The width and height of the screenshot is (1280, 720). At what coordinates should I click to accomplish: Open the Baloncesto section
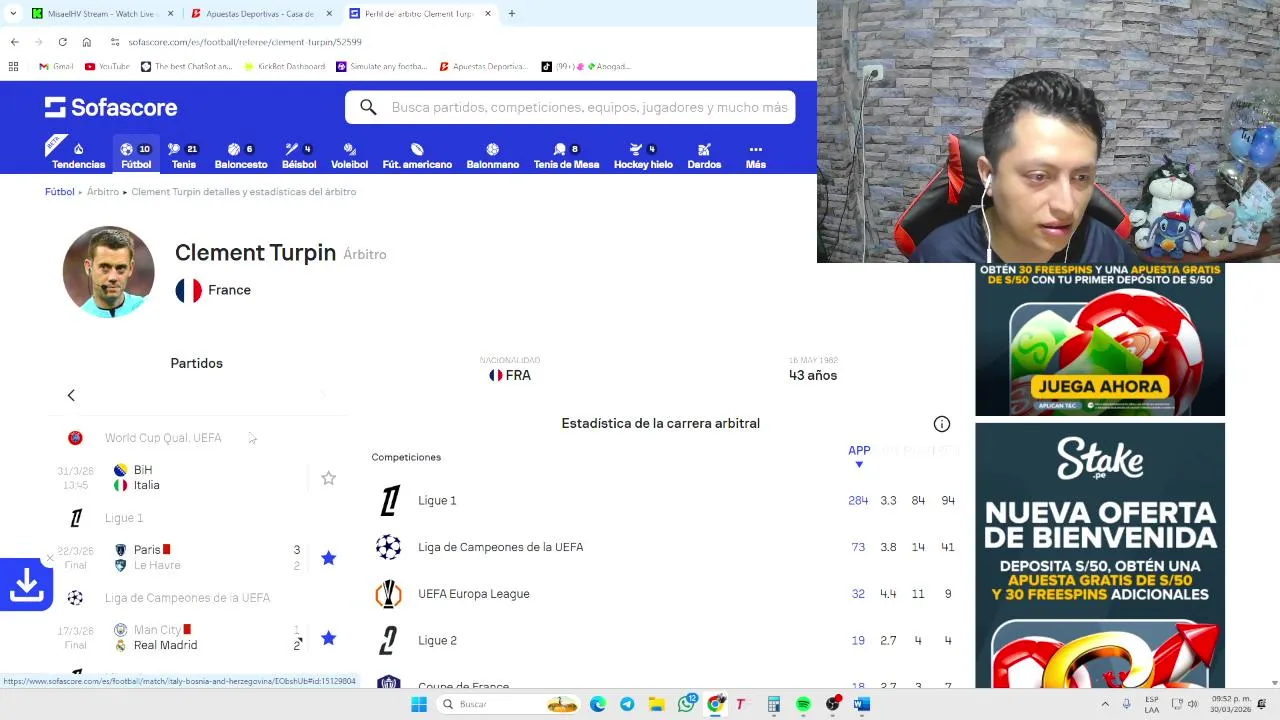(x=241, y=156)
